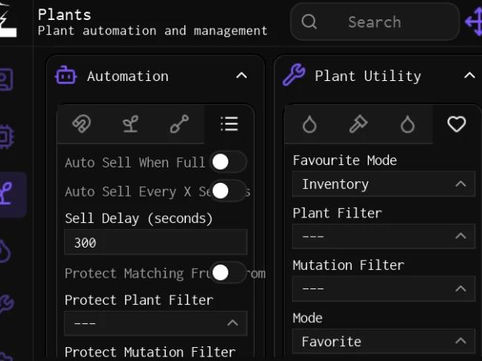482x361 pixels.
Task: Toggle Auto Sell Every X Seconds
Action: (x=228, y=191)
